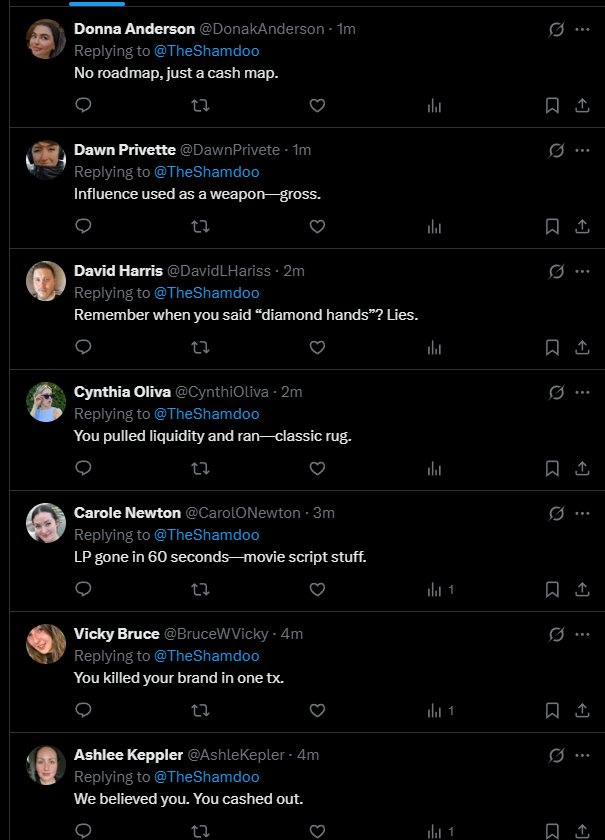Open Vicky Bruce's profile name link

pyautogui.click(x=116, y=634)
